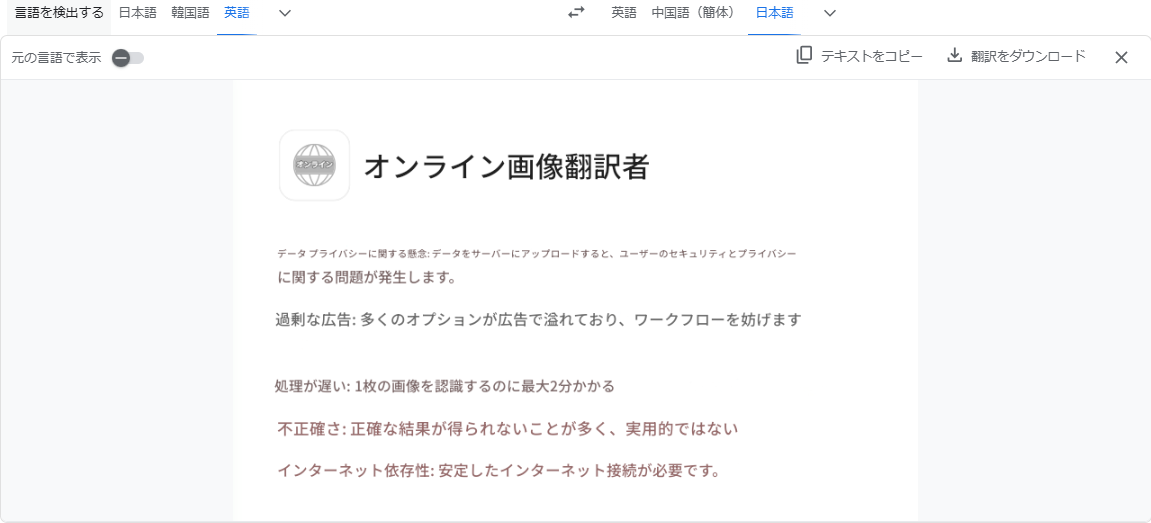Image resolution: width=1151 pixels, height=523 pixels.
Task: Click the download translation icon
Action: coord(954,56)
